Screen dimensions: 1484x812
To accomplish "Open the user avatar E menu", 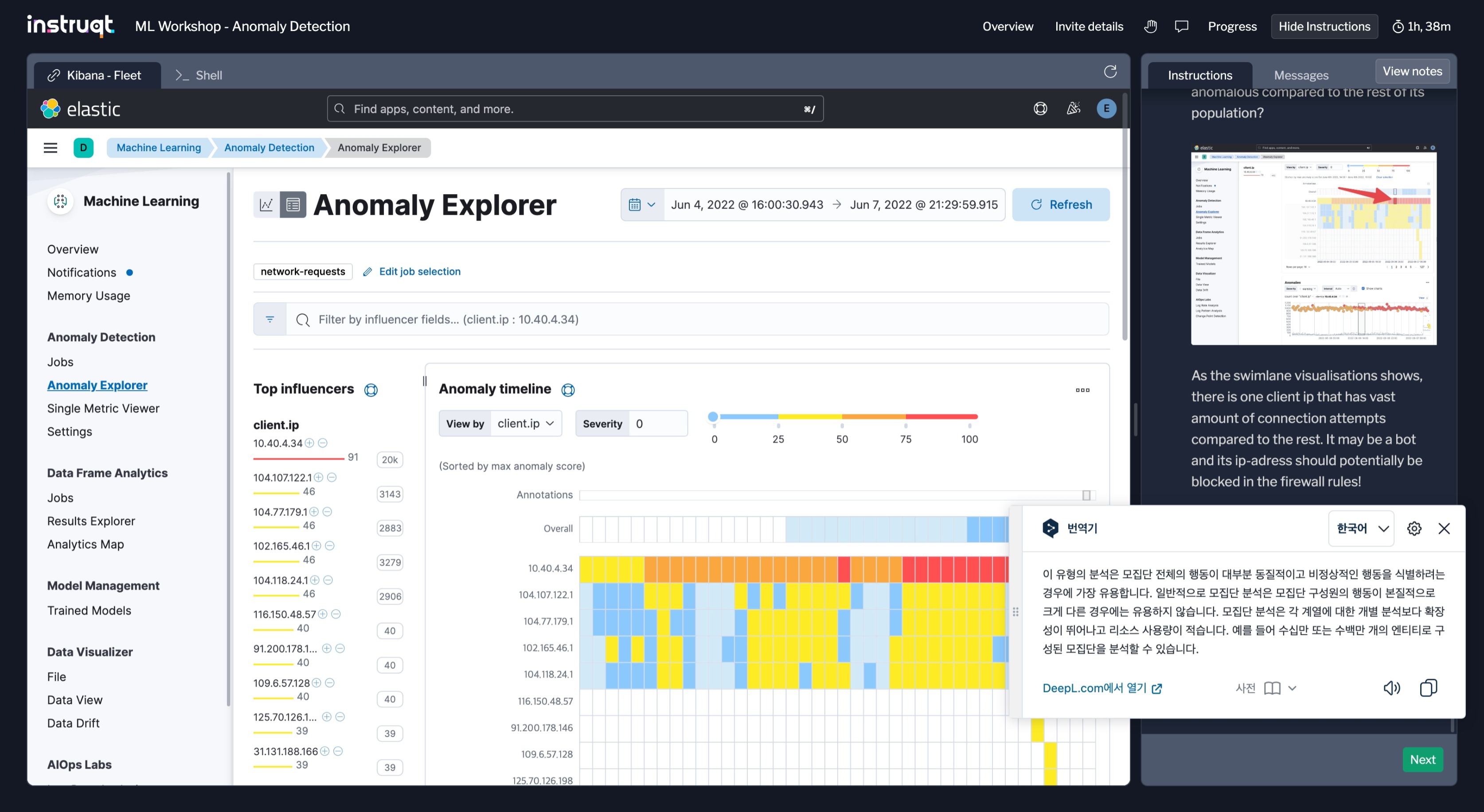I will 1106,108.
